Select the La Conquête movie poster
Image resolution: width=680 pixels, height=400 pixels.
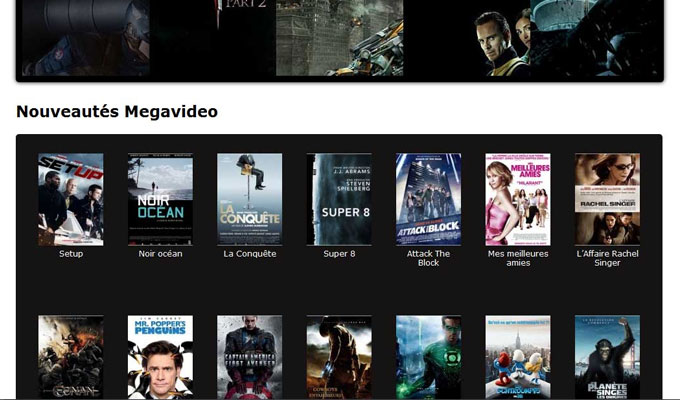(250, 200)
